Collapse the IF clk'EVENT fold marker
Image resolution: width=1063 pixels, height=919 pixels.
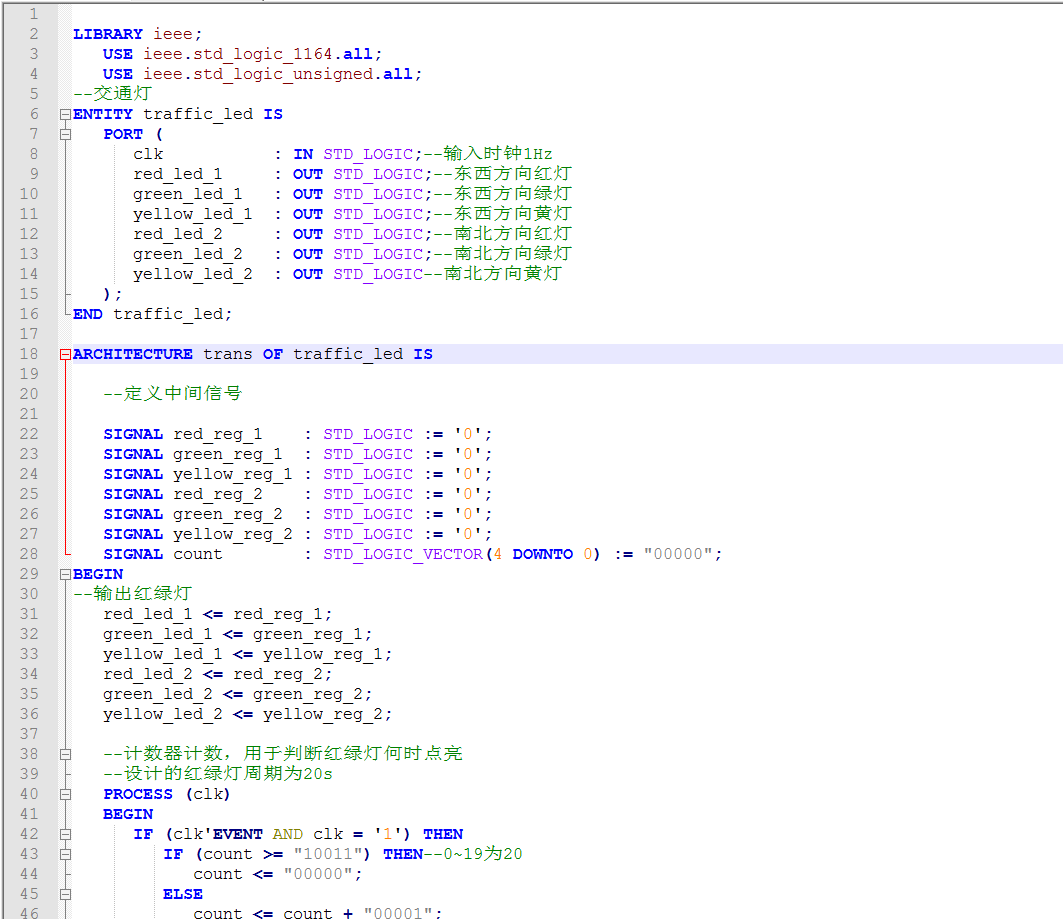pos(66,834)
